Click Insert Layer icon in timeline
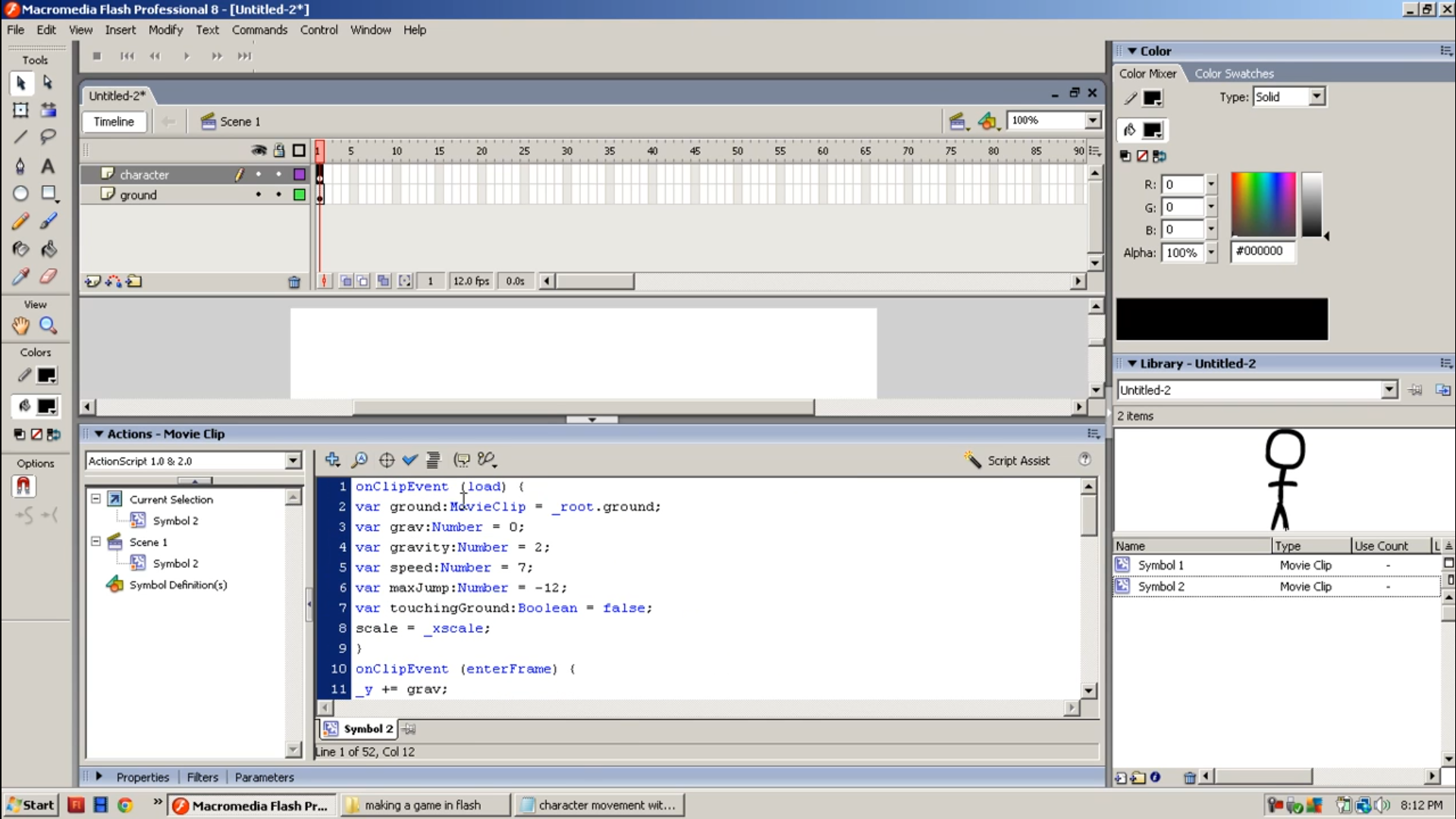Viewport: 1456px width, 819px height. coord(93,281)
